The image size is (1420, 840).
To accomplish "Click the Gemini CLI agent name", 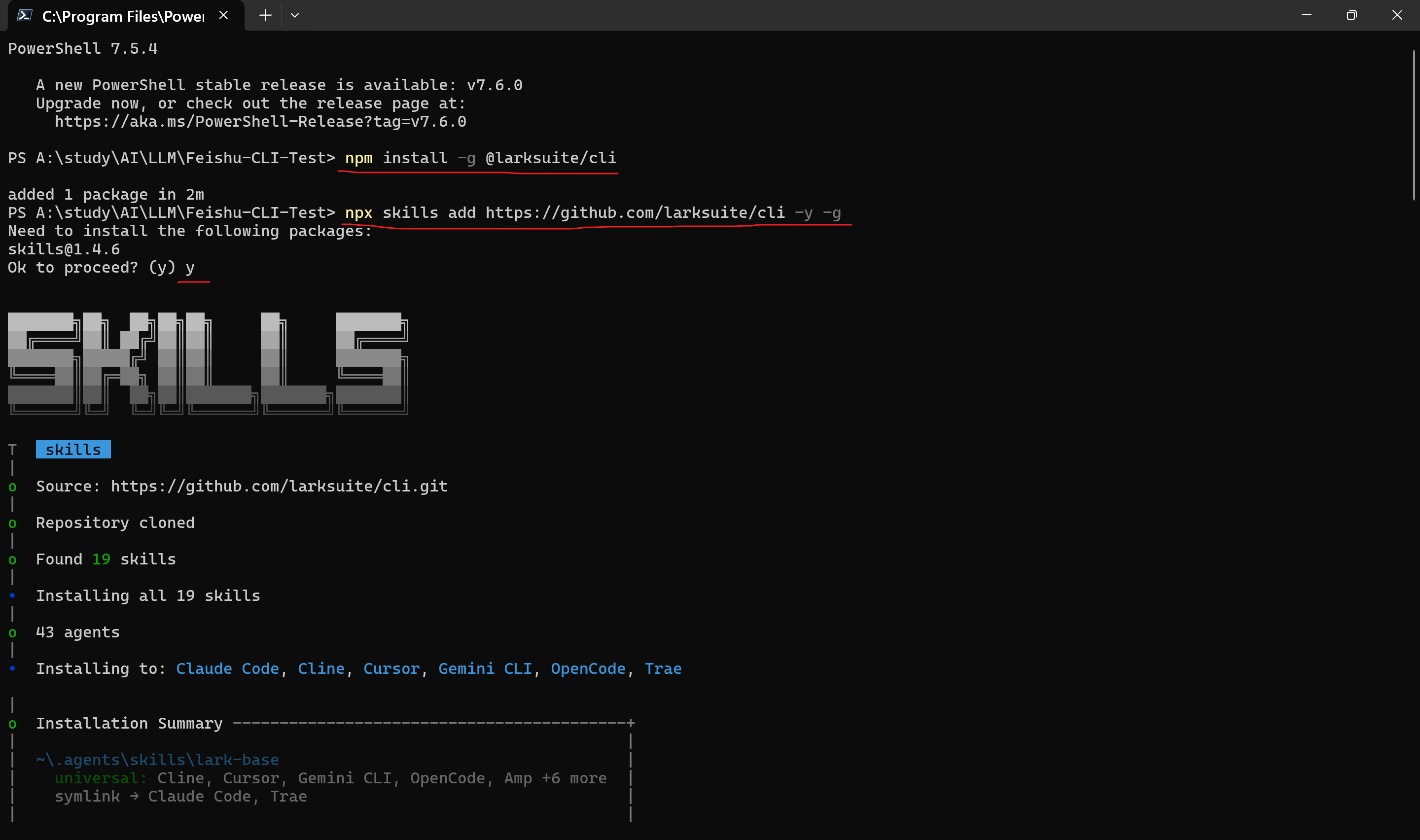I will [485, 668].
